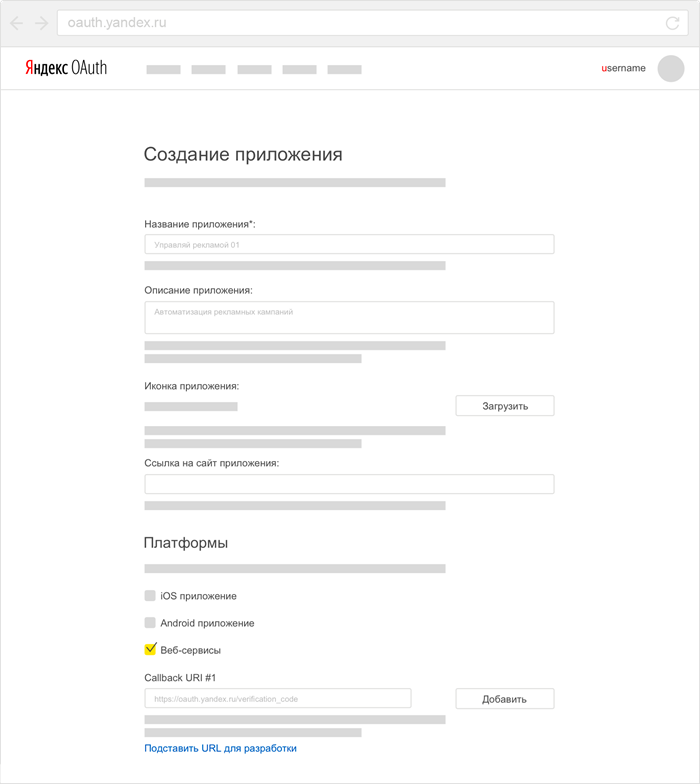The height and width of the screenshot is (784, 700).
Task: Focus the Callback URI #1 field
Action: 278,698
